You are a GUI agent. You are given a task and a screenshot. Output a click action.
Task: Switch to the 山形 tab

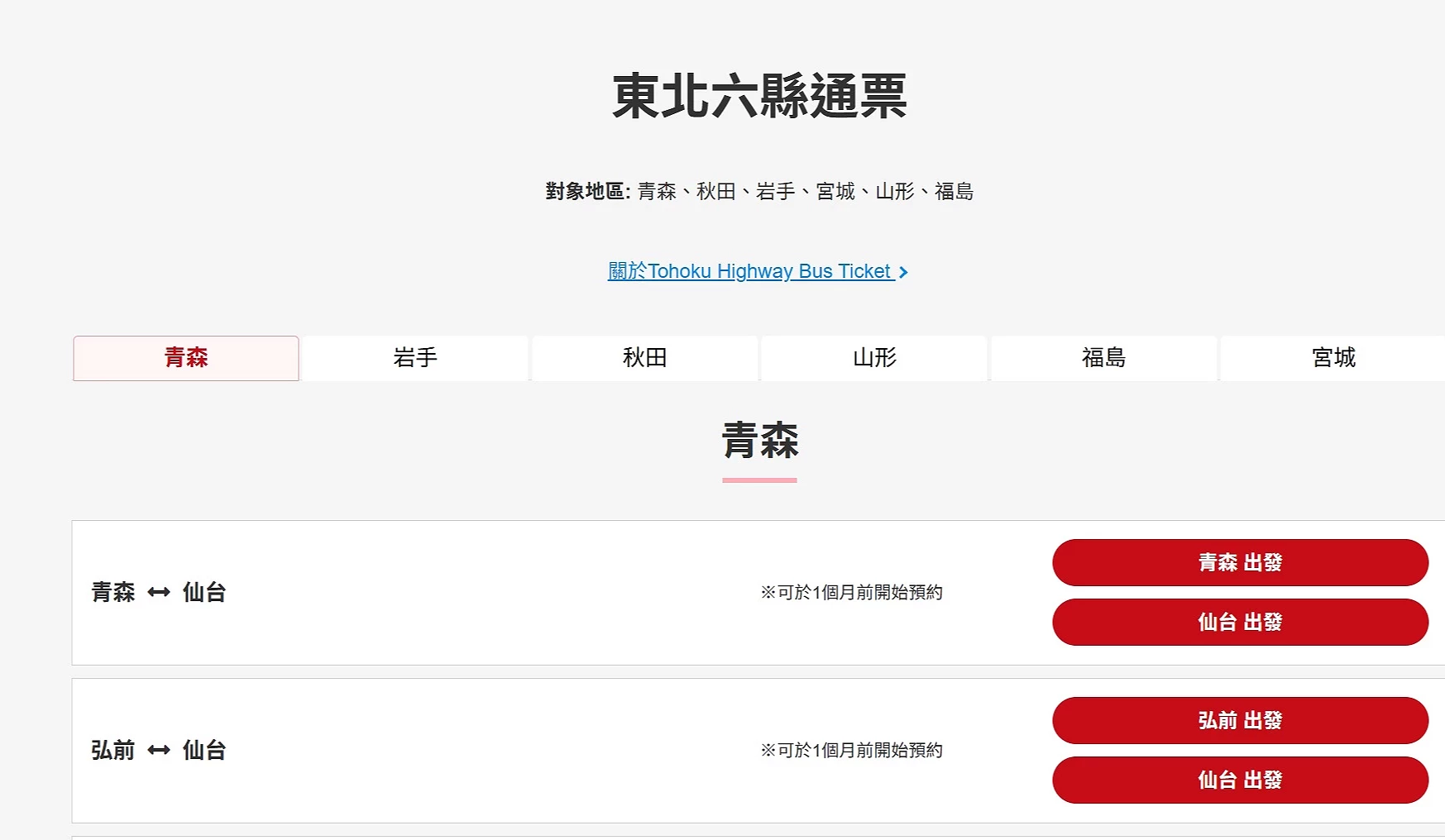tap(874, 358)
